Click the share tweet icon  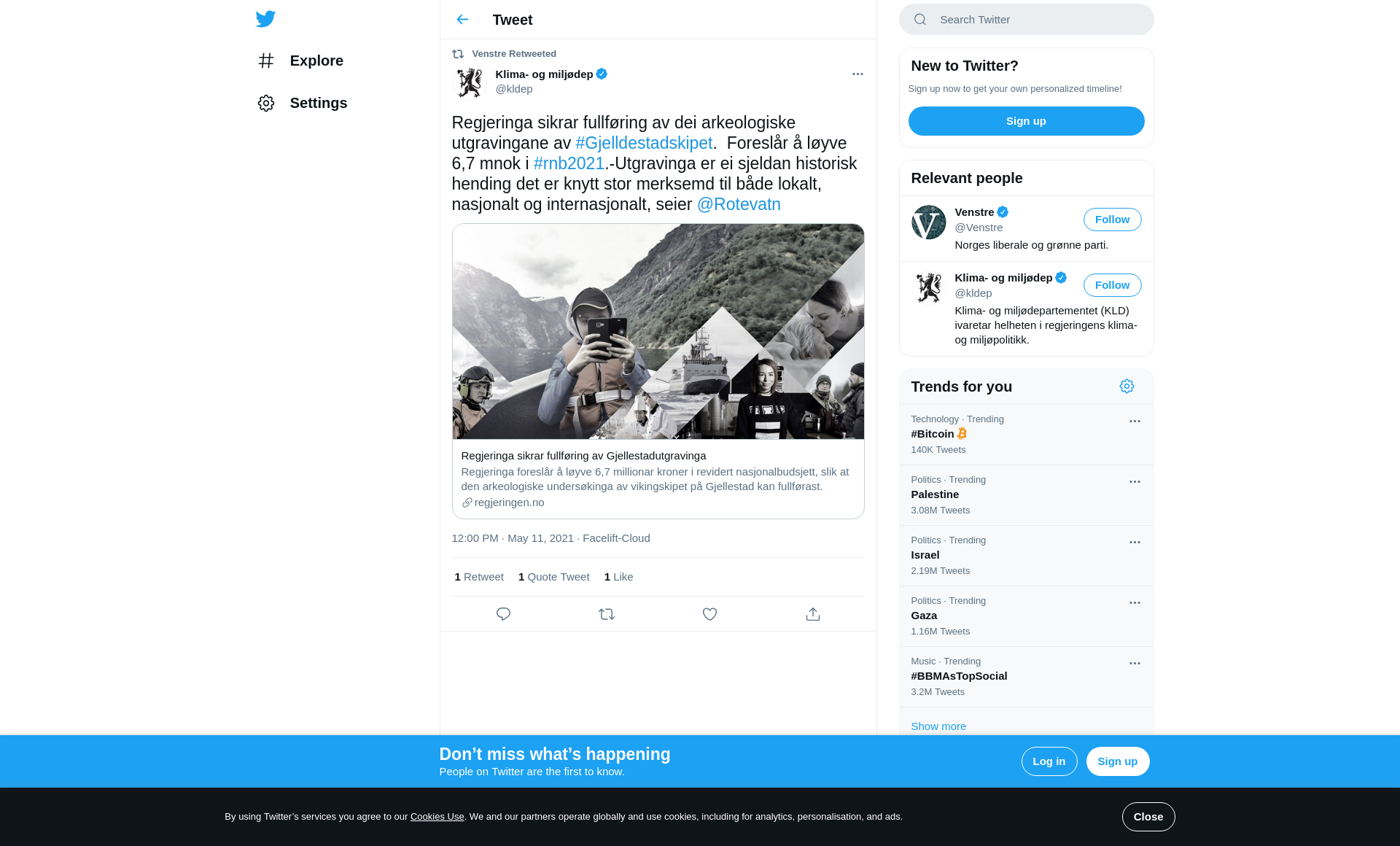pyautogui.click(x=813, y=614)
